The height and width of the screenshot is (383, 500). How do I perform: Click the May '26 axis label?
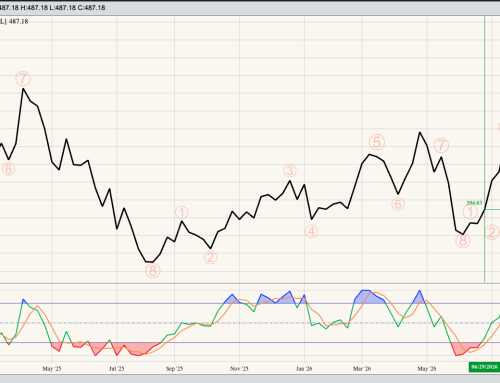pyautogui.click(x=427, y=369)
